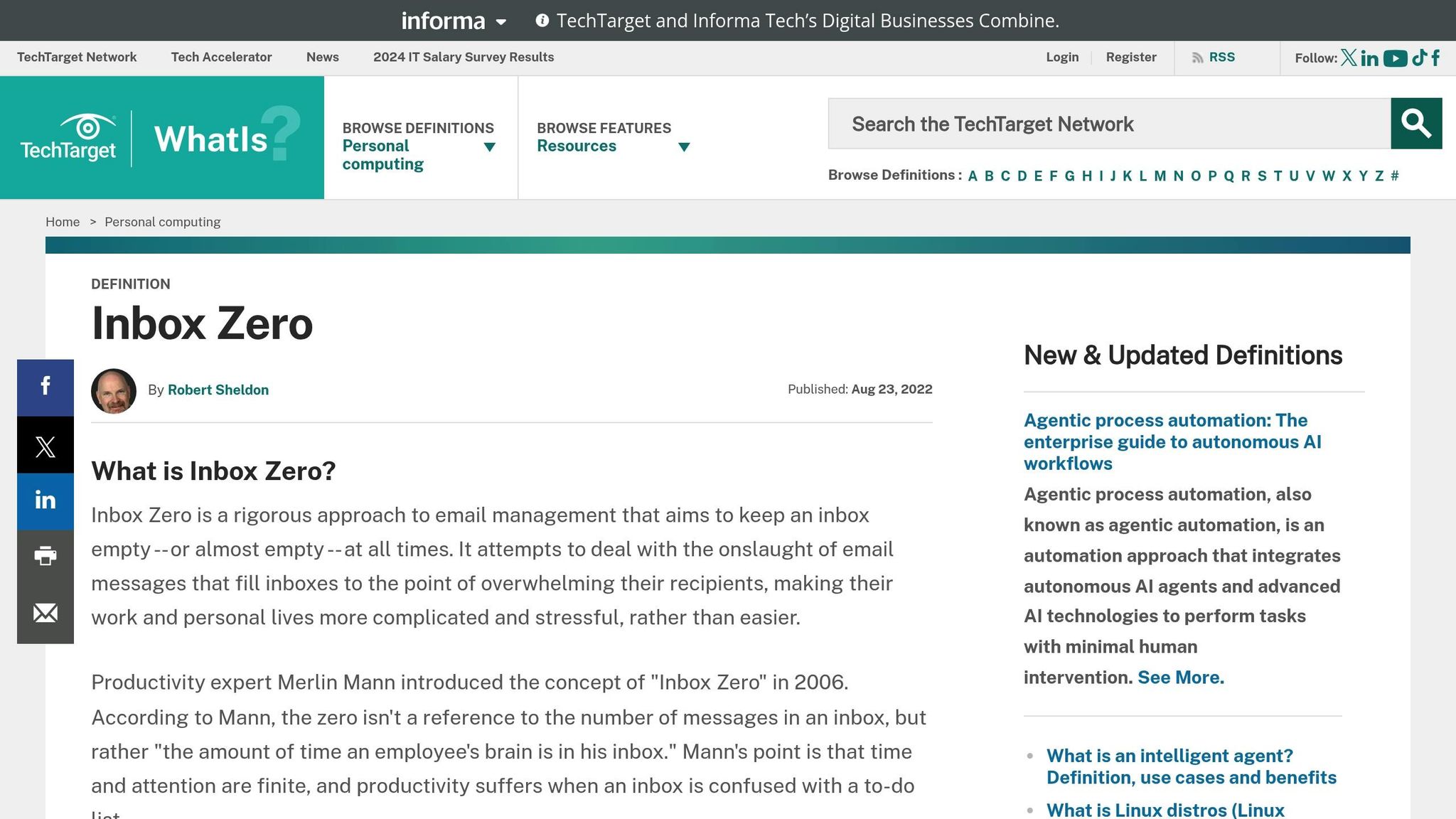Screen dimensions: 1456x819
Task: Share article via X sidebar icon
Action: click(x=45, y=446)
